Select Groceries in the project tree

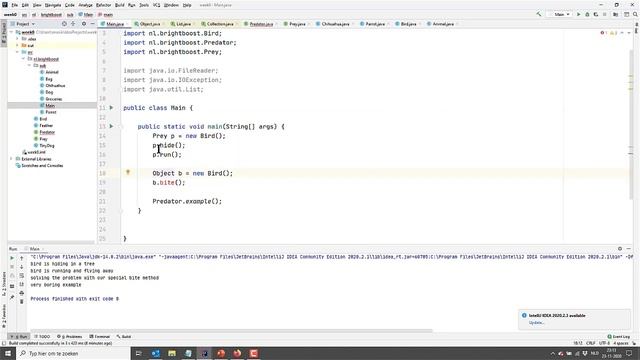click(x=53, y=99)
